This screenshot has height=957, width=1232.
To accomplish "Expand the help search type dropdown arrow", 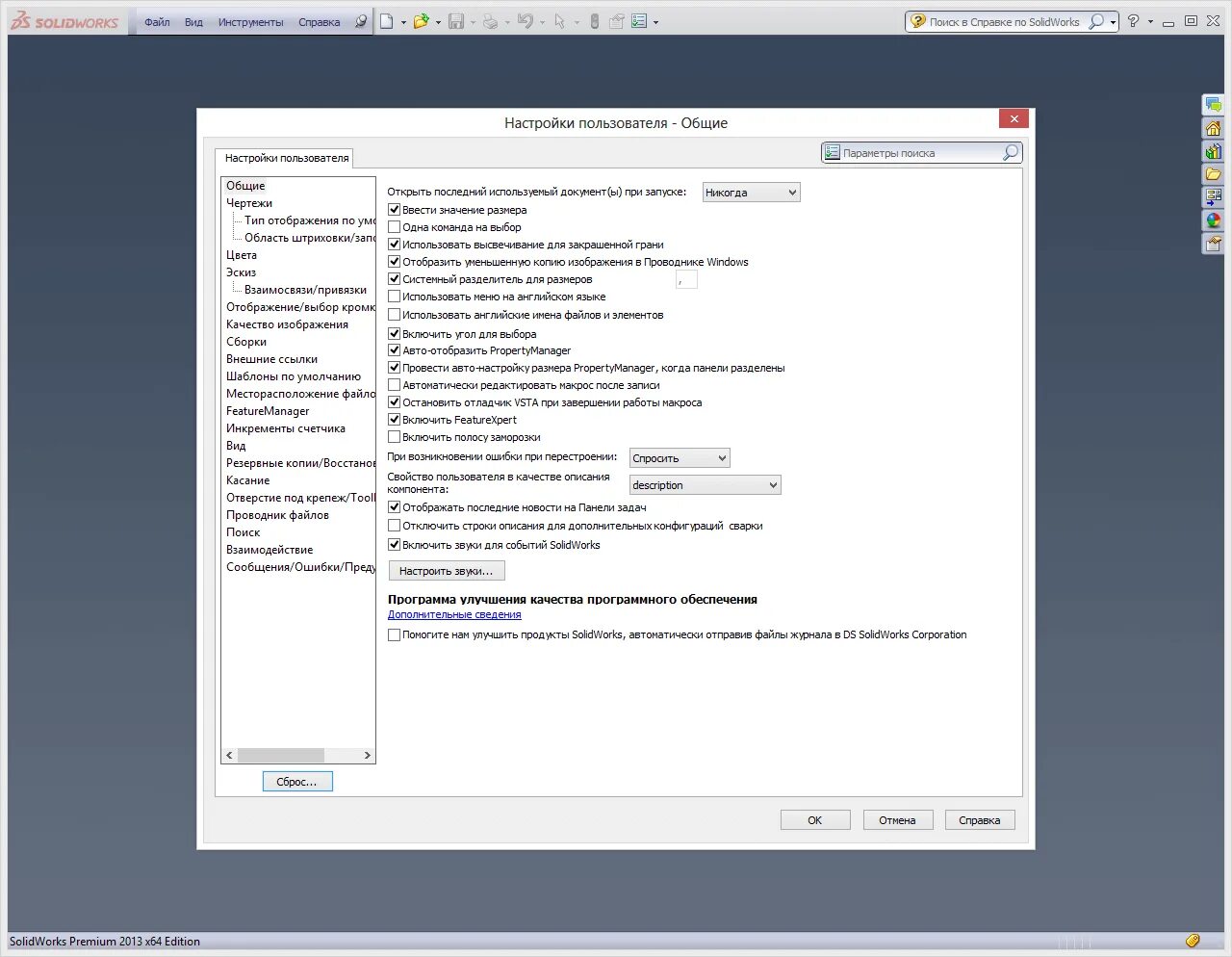I will (1113, 22).
